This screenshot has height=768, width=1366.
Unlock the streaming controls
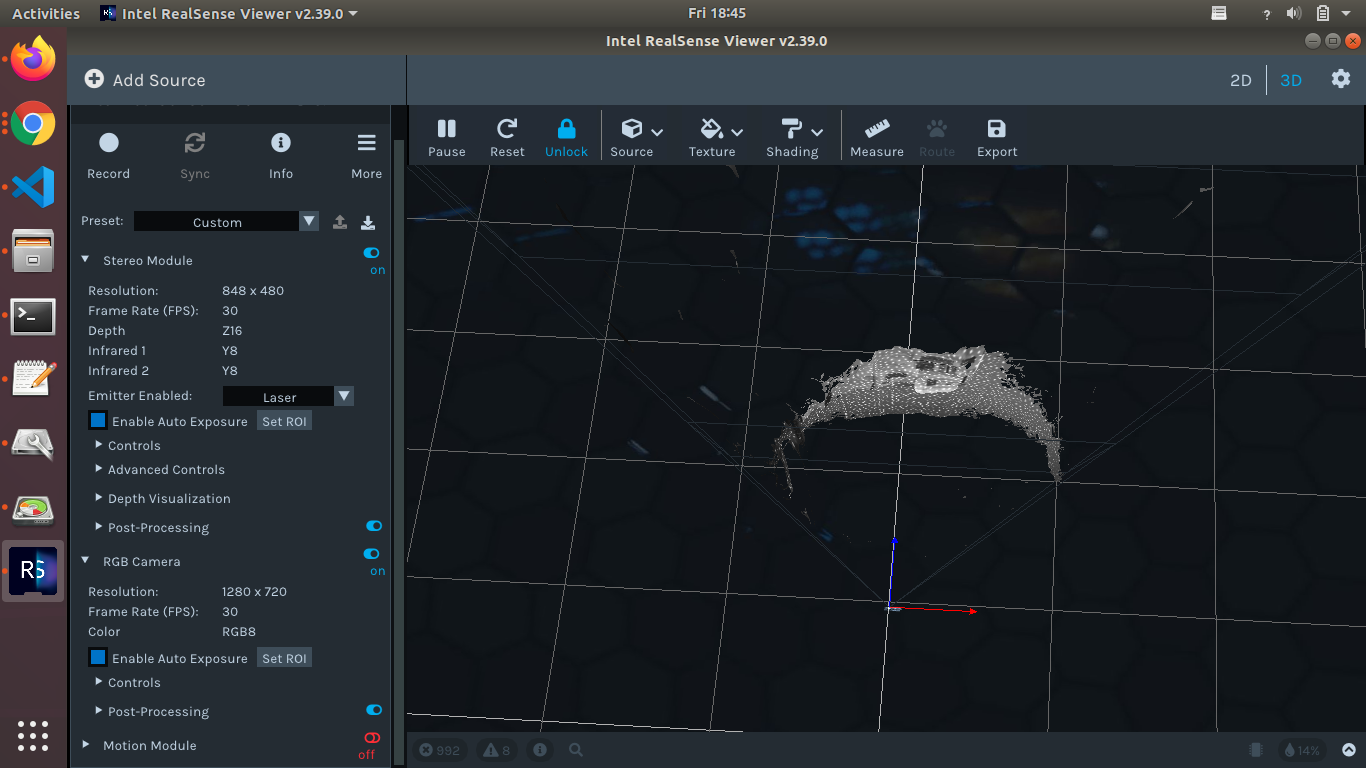pyautogui.click(x=566, y=135)
